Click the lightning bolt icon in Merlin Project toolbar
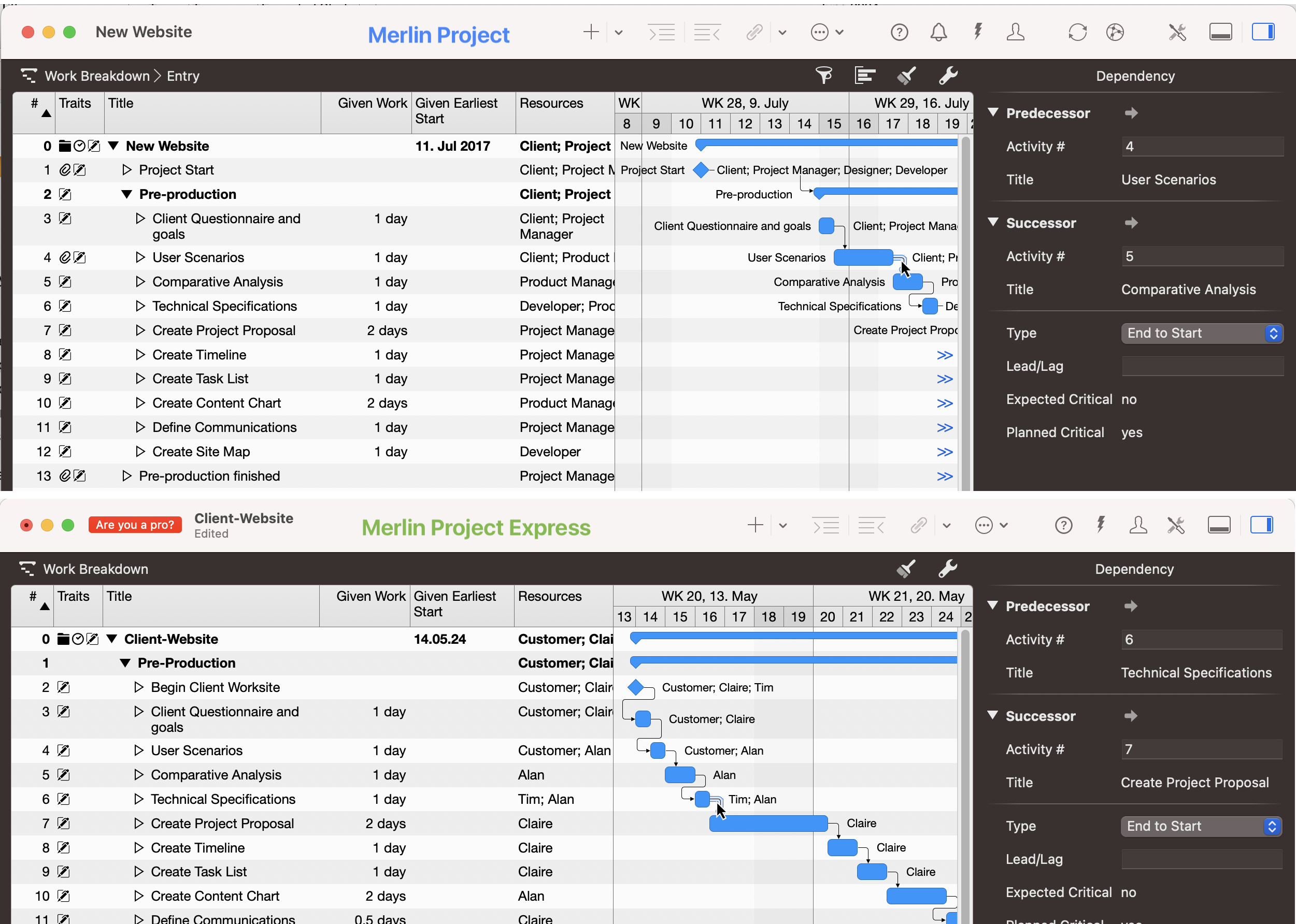The width and height of the screenshot is (1296, 924). tap(978, 31)
